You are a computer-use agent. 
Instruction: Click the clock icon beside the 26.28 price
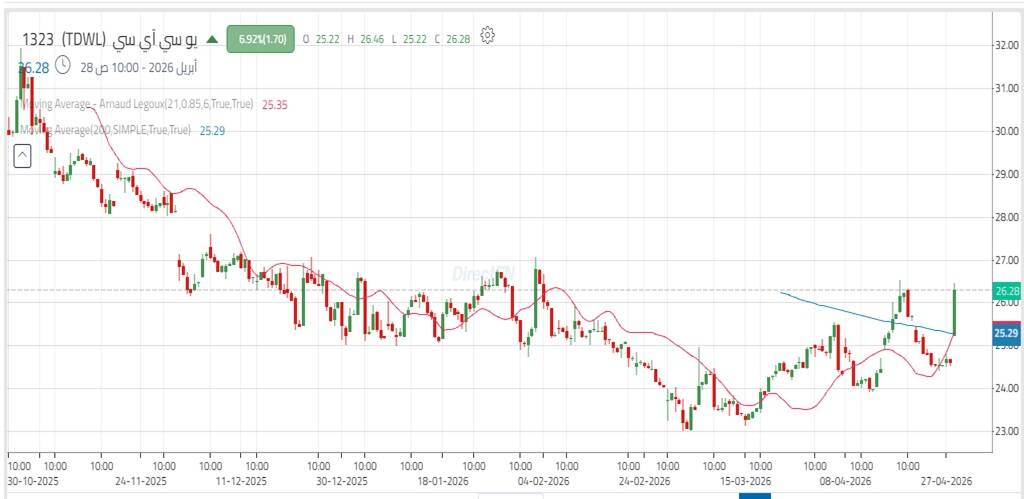click(63, 66)
